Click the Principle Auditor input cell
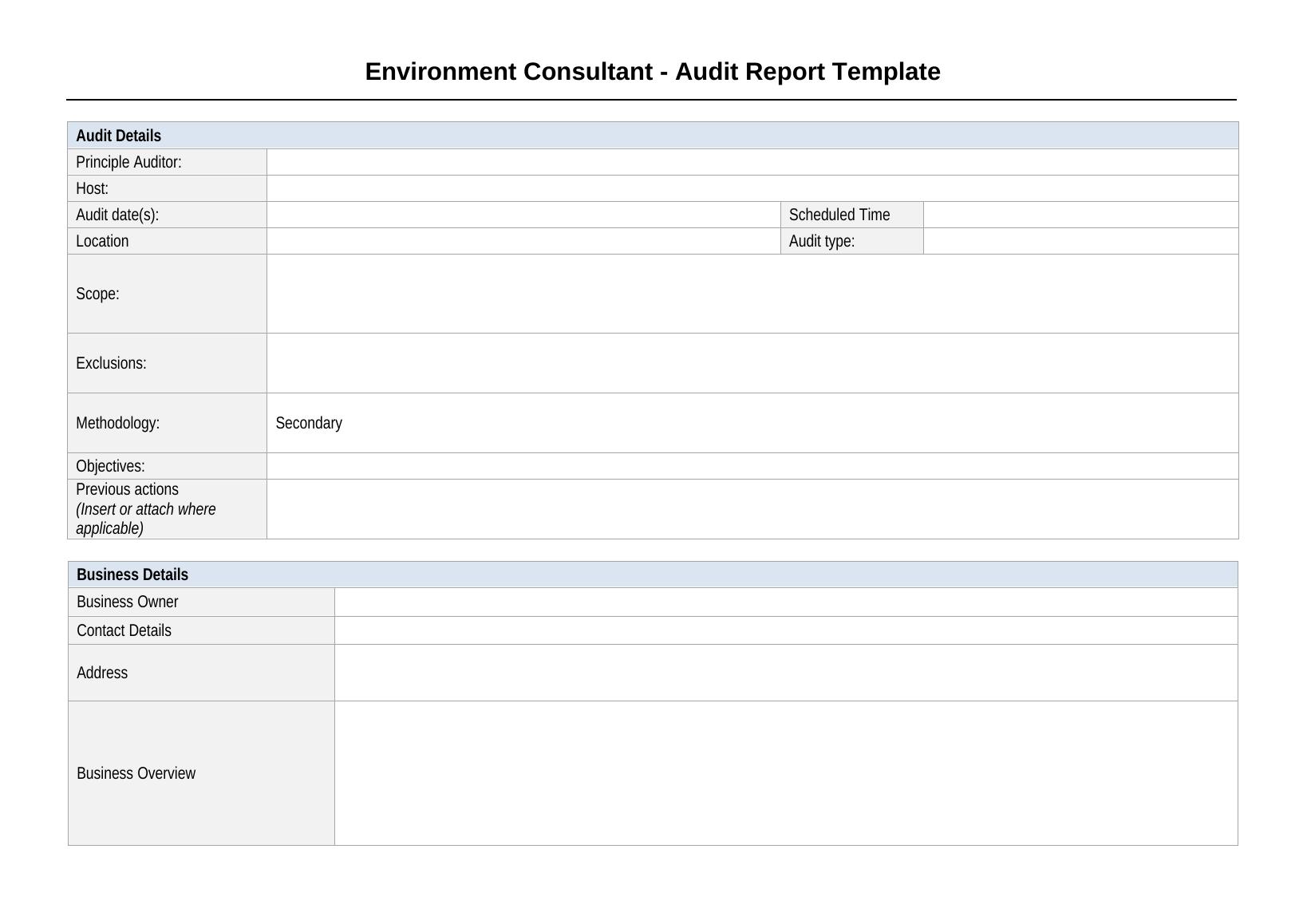The height and width of the screenshot is (924, 1307). click(x=752, y=162)
